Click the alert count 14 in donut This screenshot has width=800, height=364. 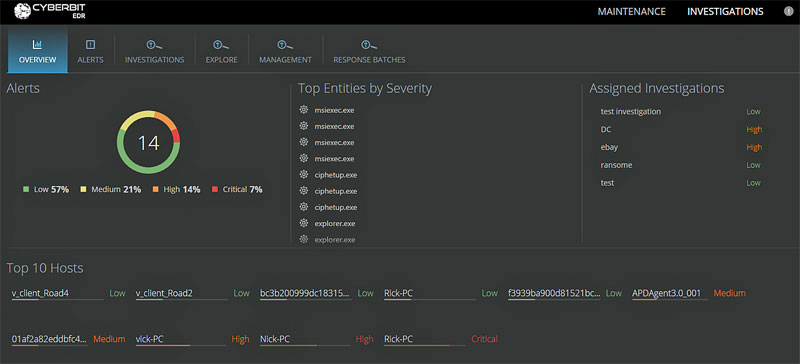[148, 143]
